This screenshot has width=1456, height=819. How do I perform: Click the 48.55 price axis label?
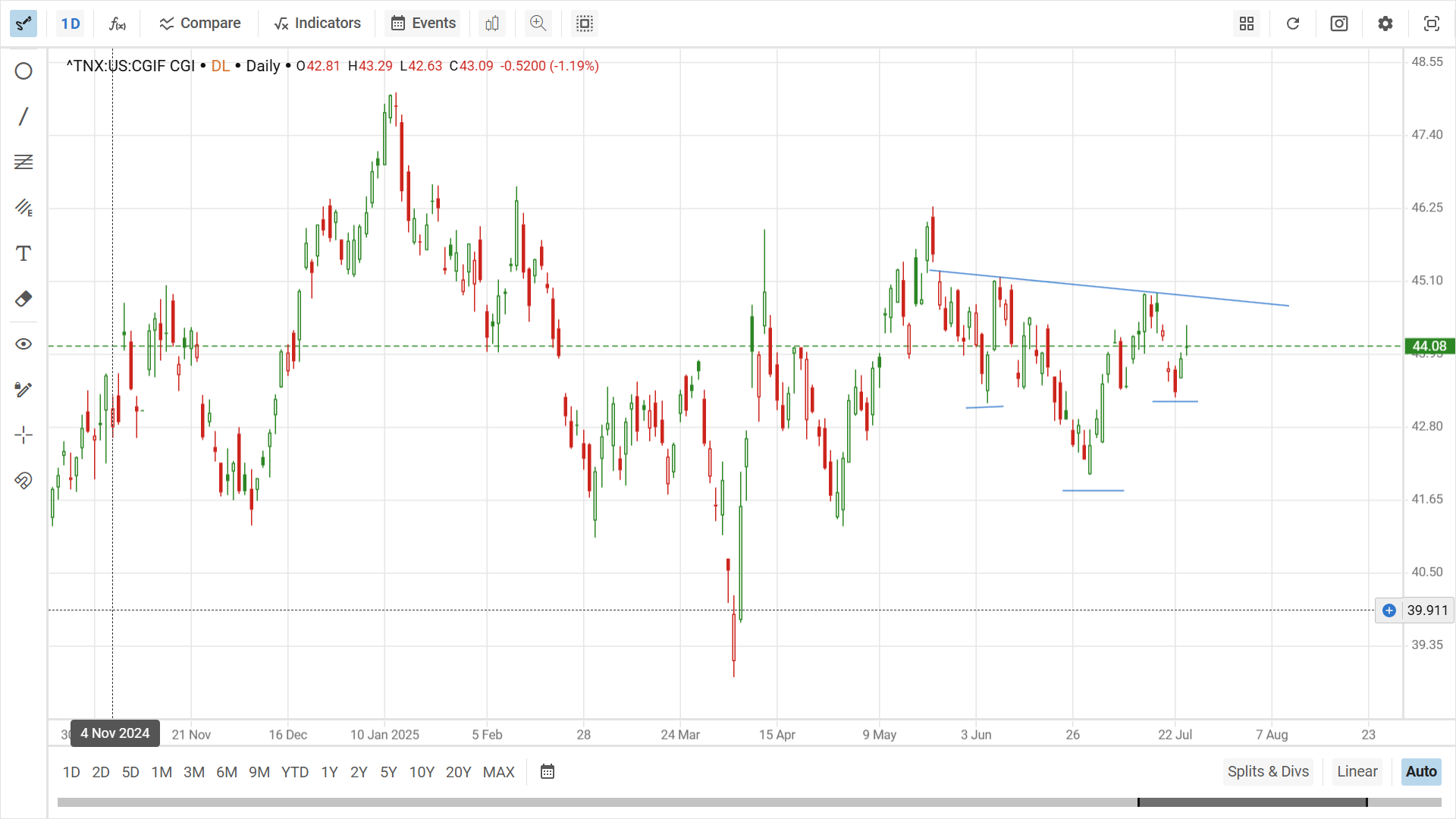coord(1427,62)
